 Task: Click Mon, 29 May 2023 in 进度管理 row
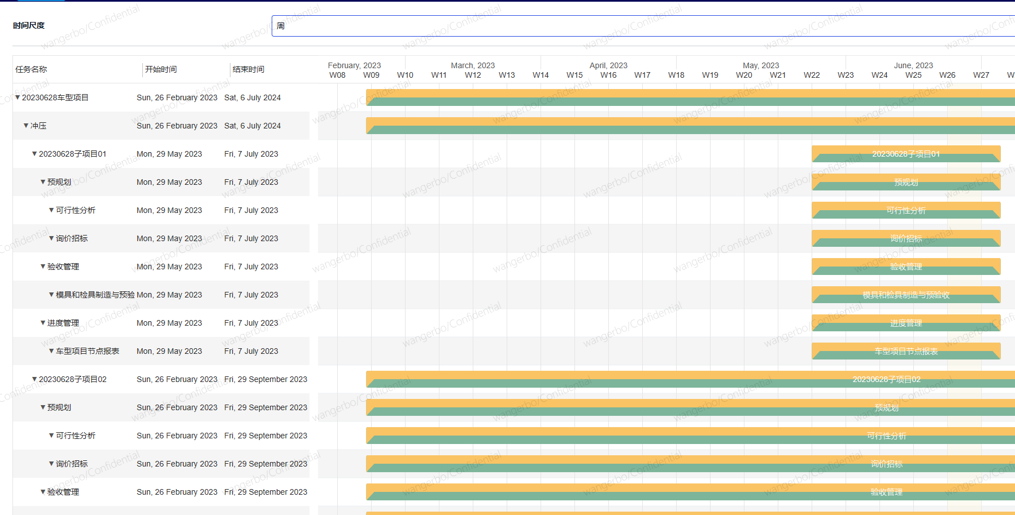(x=169, y=323)
